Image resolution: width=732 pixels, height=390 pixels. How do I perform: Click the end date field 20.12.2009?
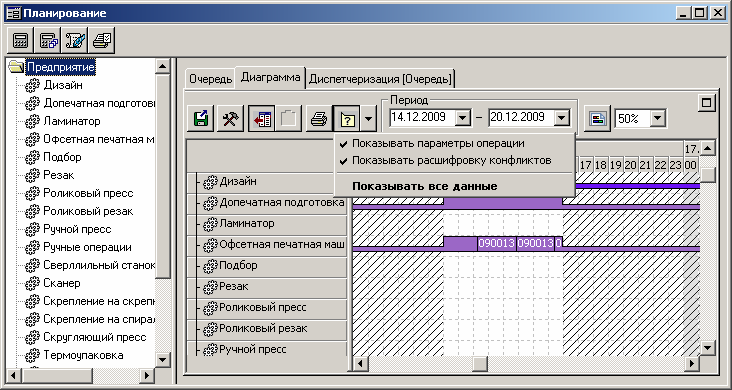(521, 118)
